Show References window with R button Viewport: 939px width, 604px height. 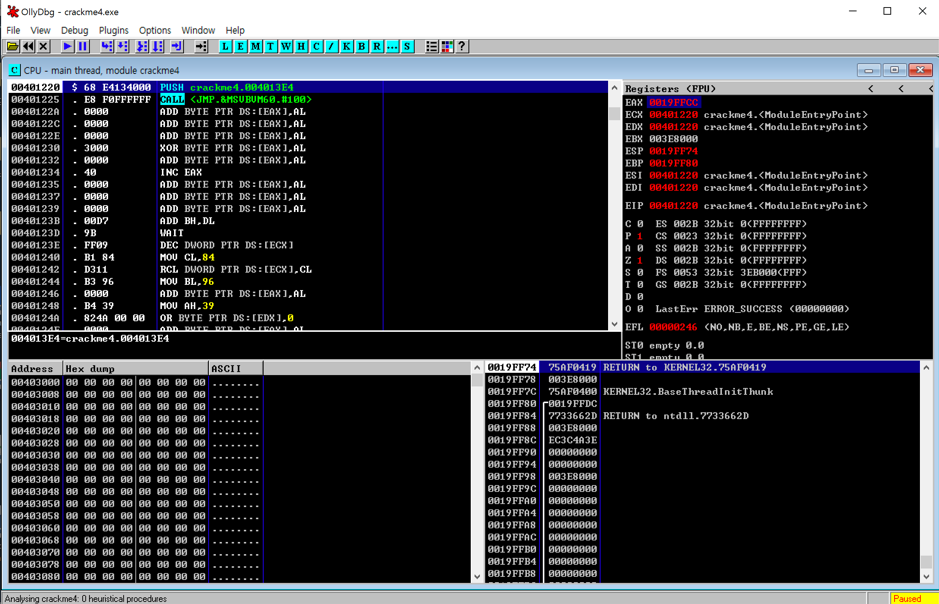point(377,46)
